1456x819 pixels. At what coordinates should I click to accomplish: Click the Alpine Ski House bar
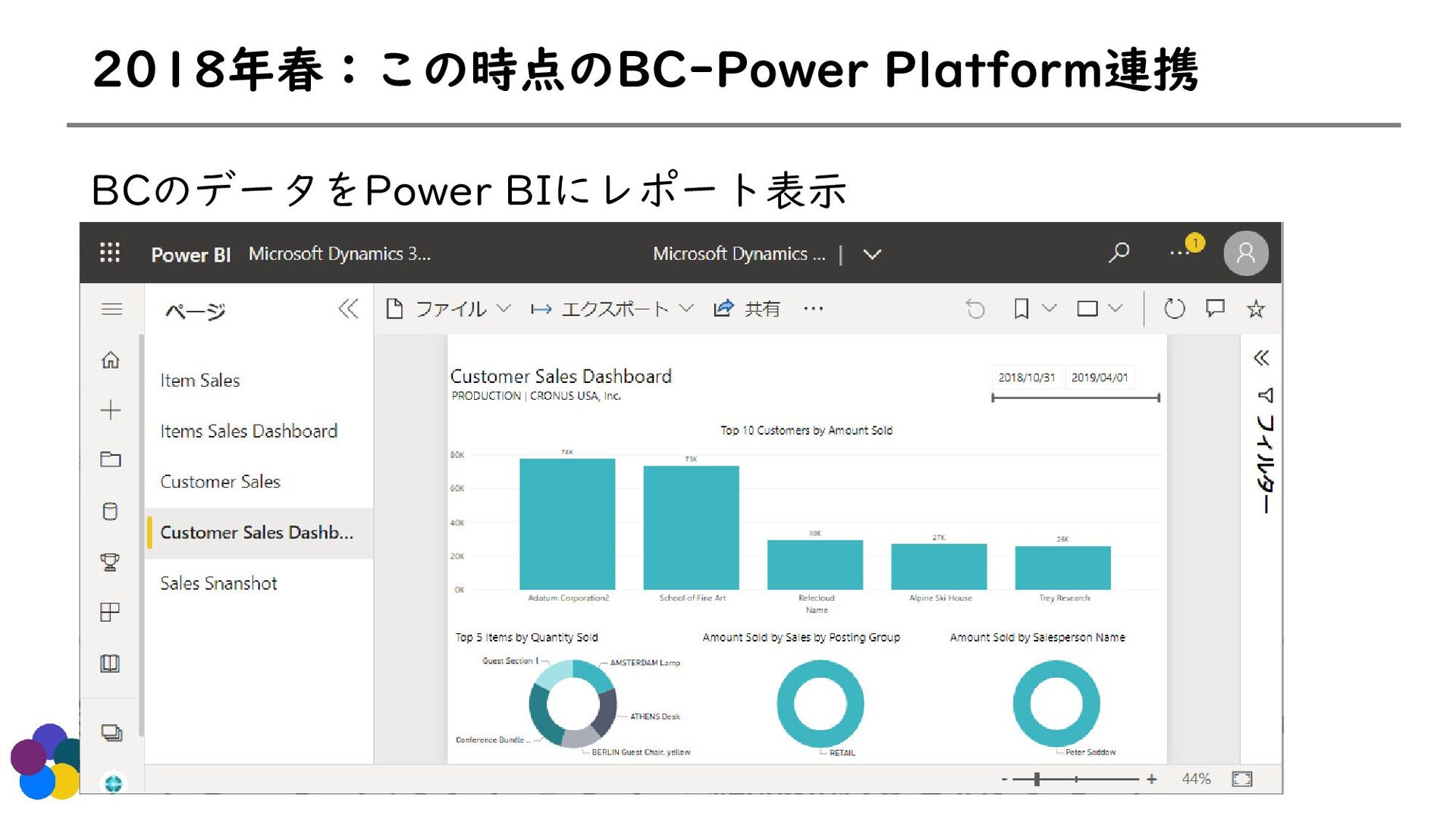(x=939, y=566)
